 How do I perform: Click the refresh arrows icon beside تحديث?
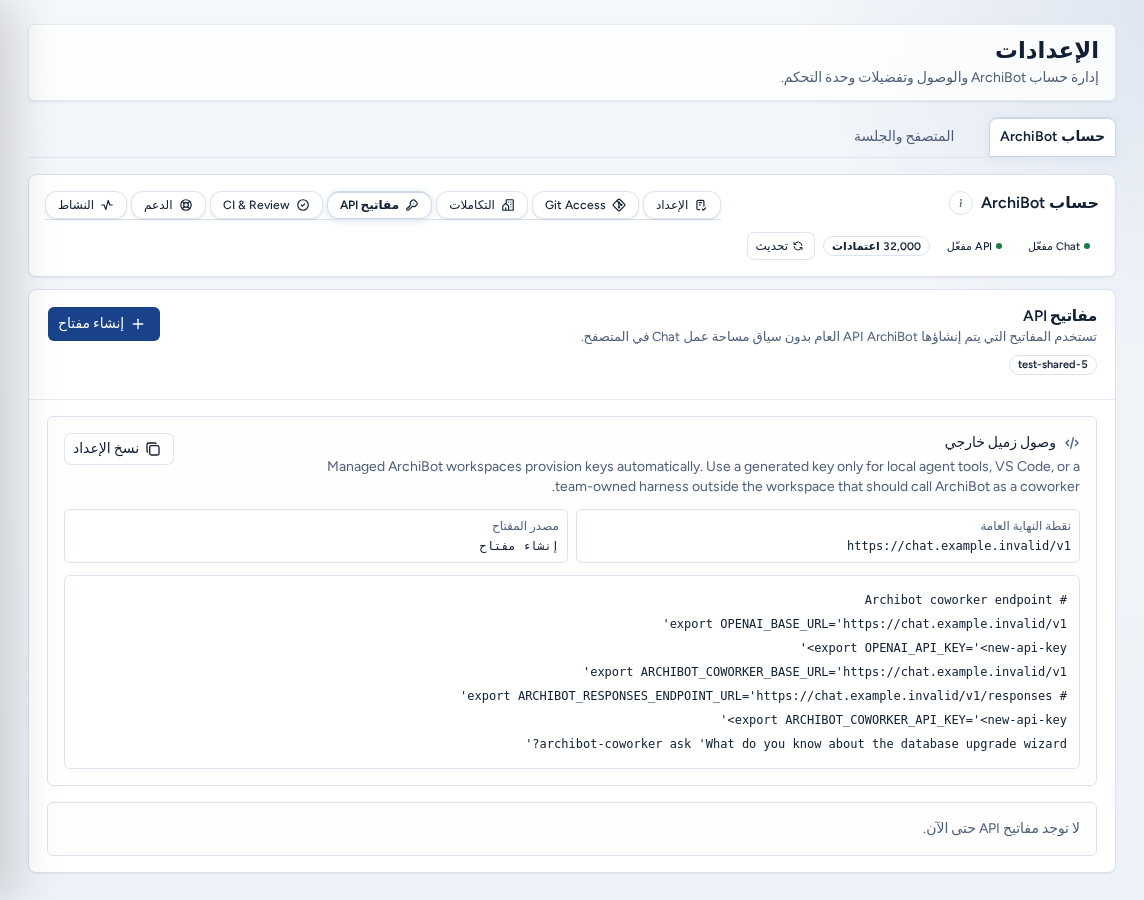point(798,247)
